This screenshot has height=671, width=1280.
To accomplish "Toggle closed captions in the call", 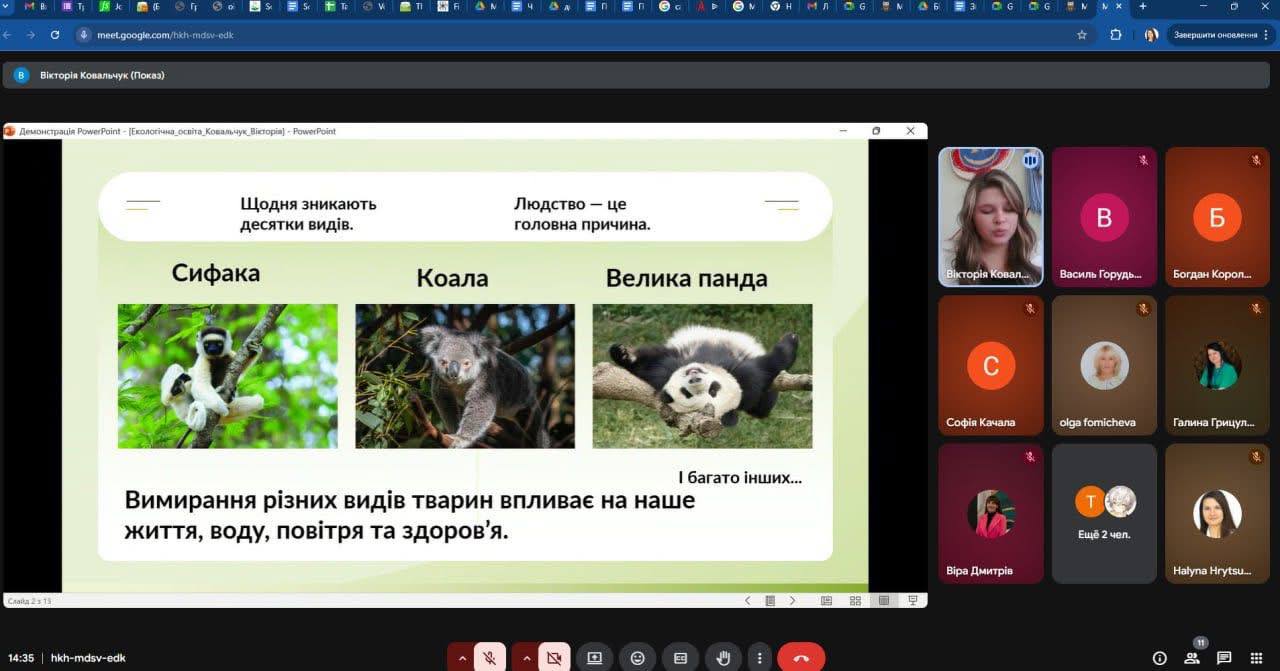I will (681, 658).
